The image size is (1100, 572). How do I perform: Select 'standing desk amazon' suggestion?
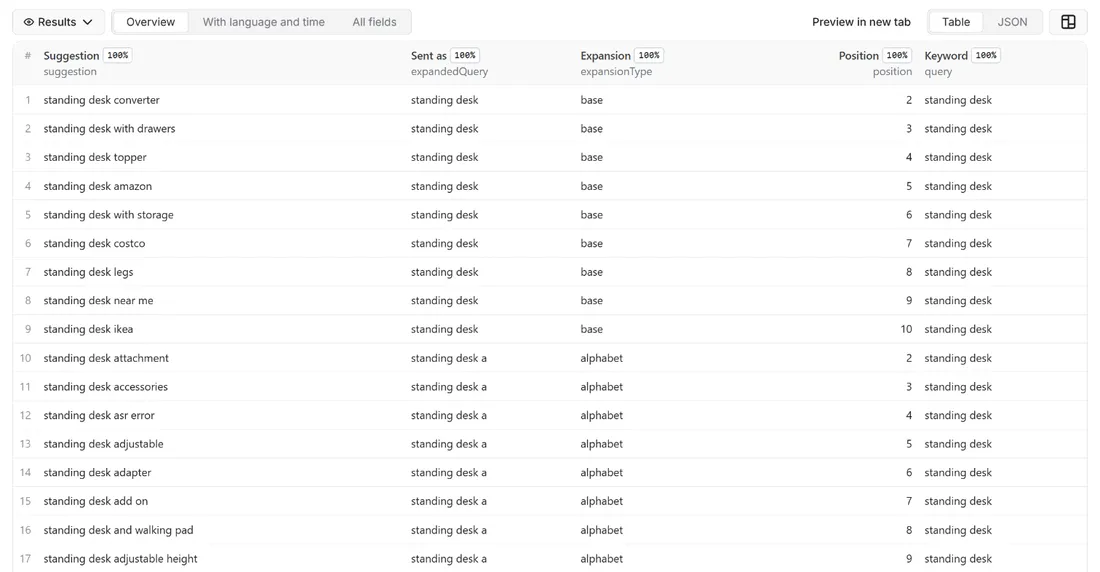tap(98, 186)
